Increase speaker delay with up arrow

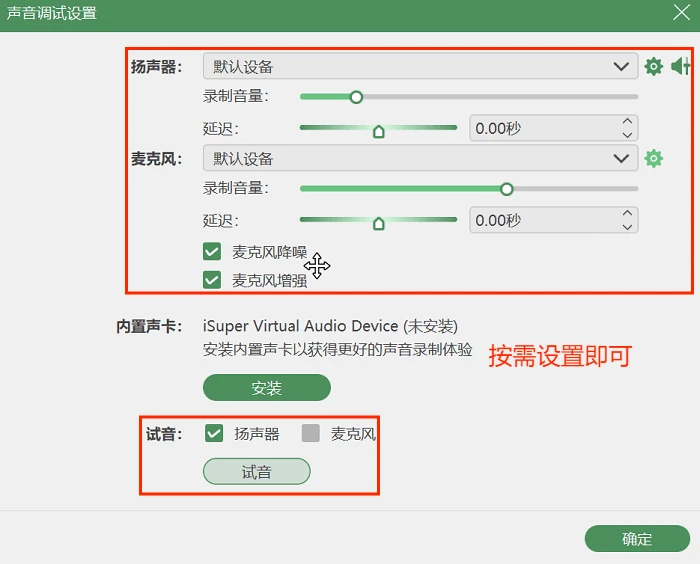click(627, 121)
